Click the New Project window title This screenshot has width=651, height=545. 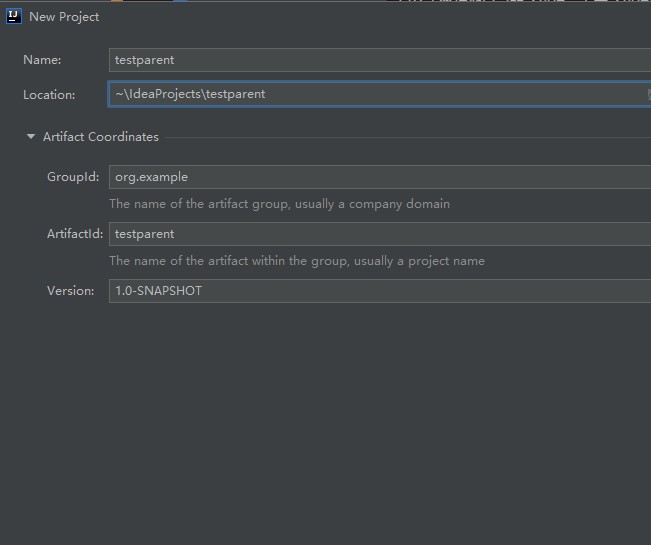(x=64, y=17)
